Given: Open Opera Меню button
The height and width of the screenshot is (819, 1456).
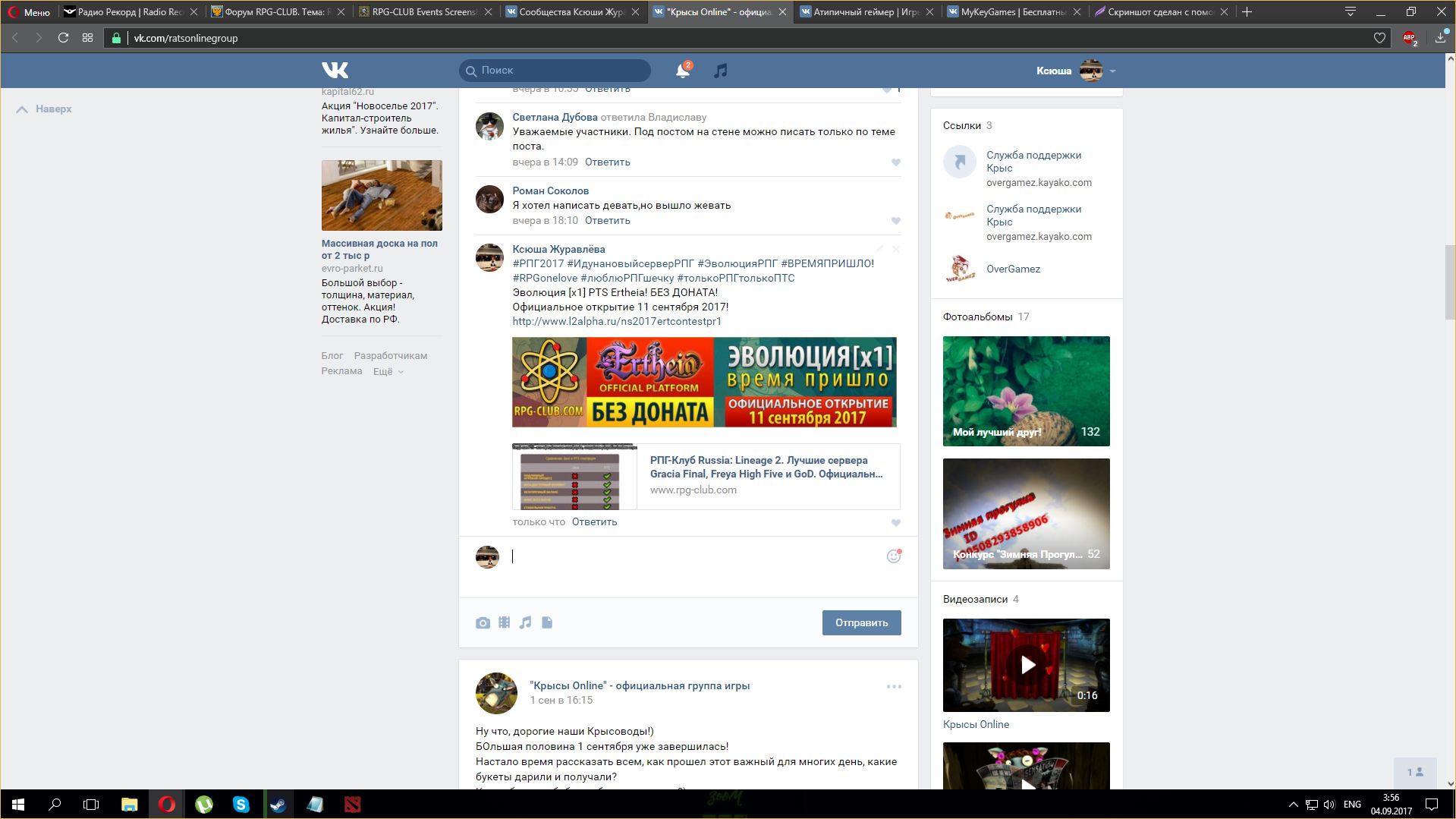Looking at the screenshot, I should pos(29,12).
